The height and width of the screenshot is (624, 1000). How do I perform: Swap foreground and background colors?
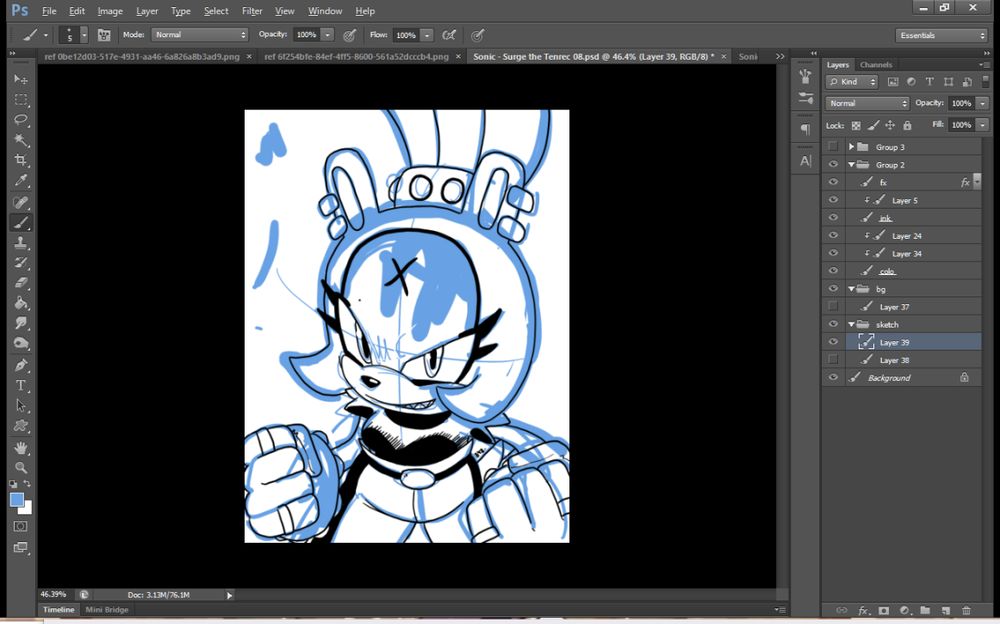tap(27, 484)
